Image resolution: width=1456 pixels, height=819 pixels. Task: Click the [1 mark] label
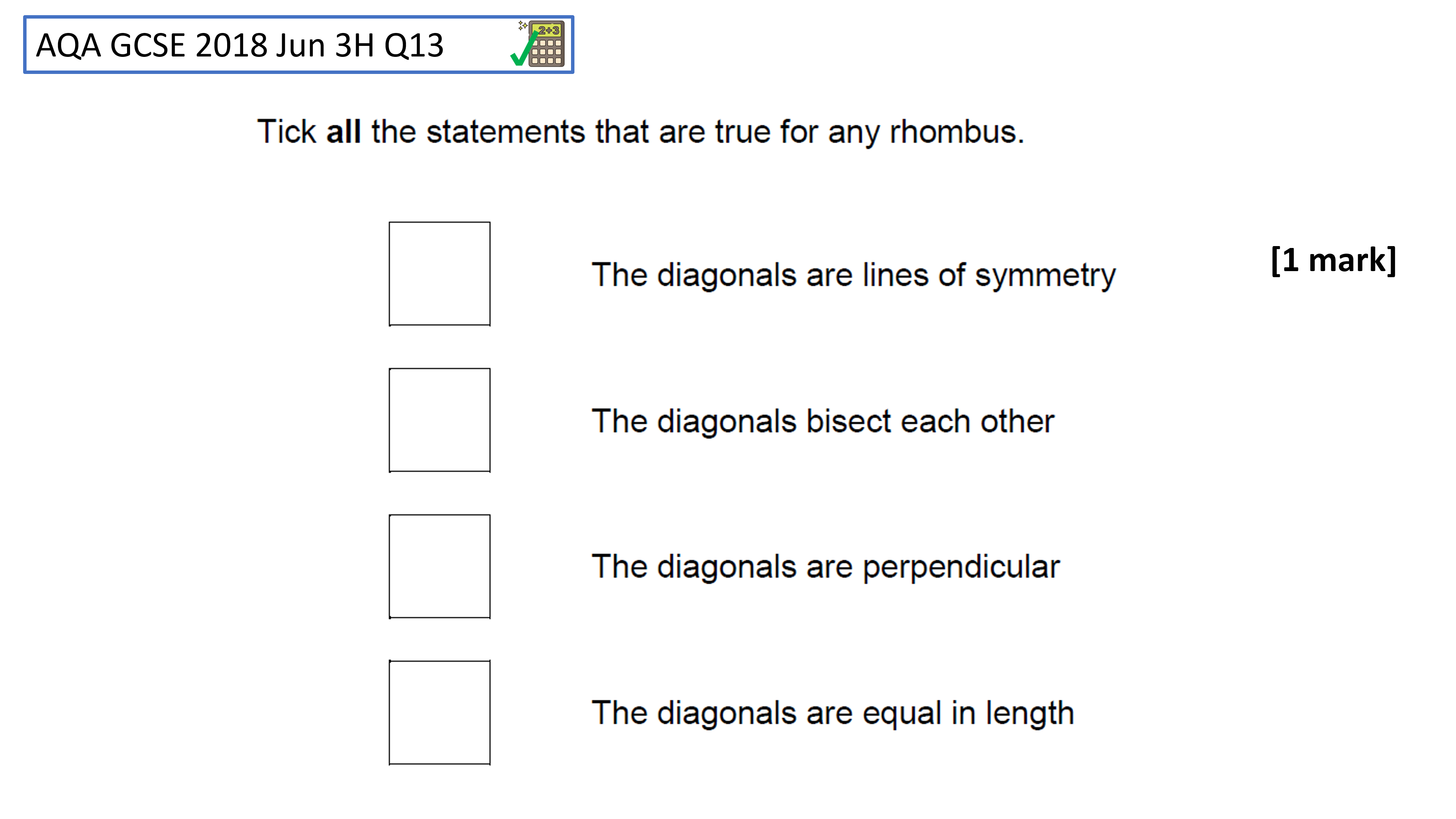[x=1334, y=260]
